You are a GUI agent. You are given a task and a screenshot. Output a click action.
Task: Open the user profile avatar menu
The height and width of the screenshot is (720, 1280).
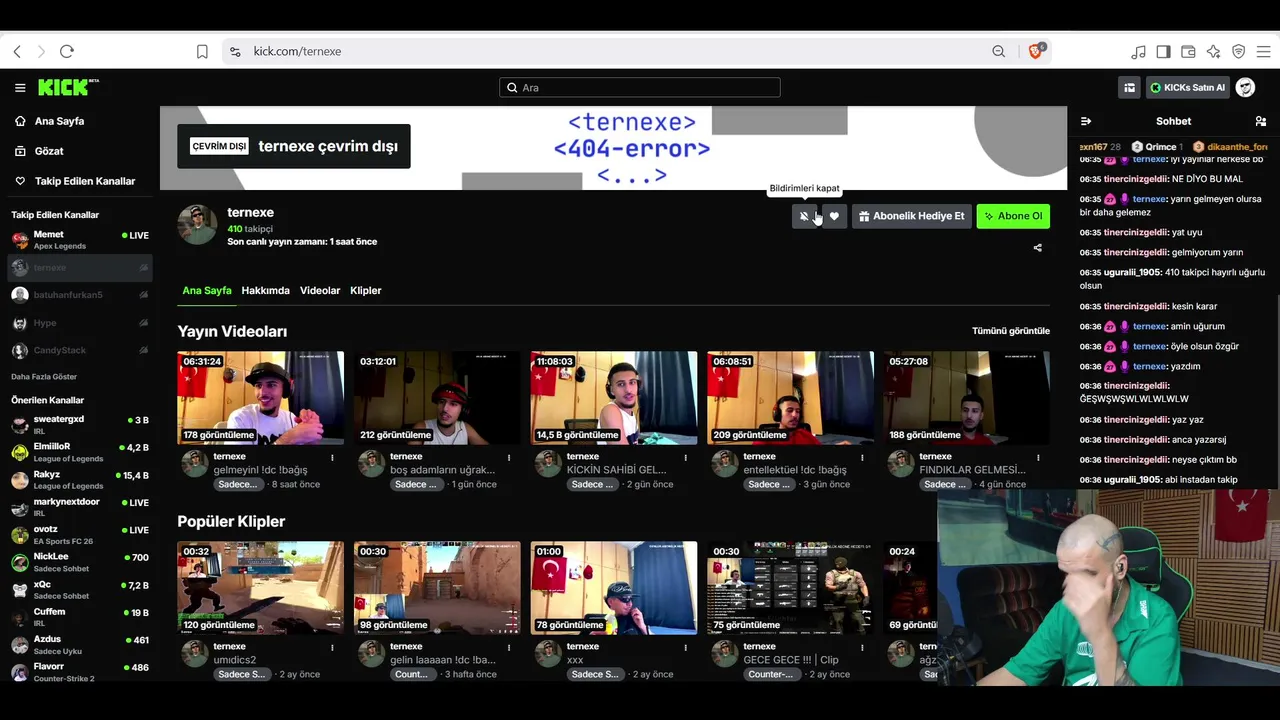coord(1245,88)
